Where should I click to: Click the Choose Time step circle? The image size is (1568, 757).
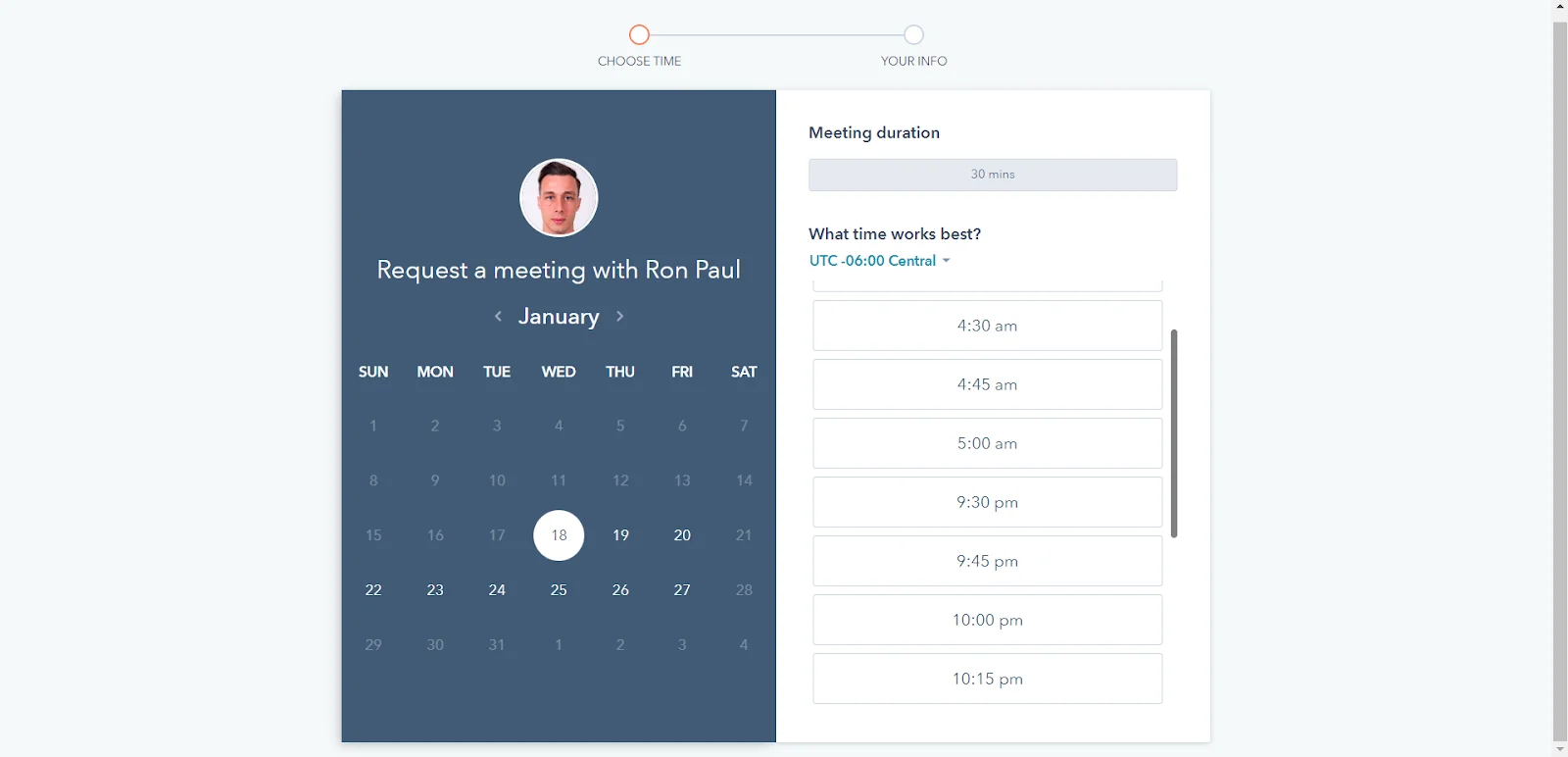pos(639,35)
